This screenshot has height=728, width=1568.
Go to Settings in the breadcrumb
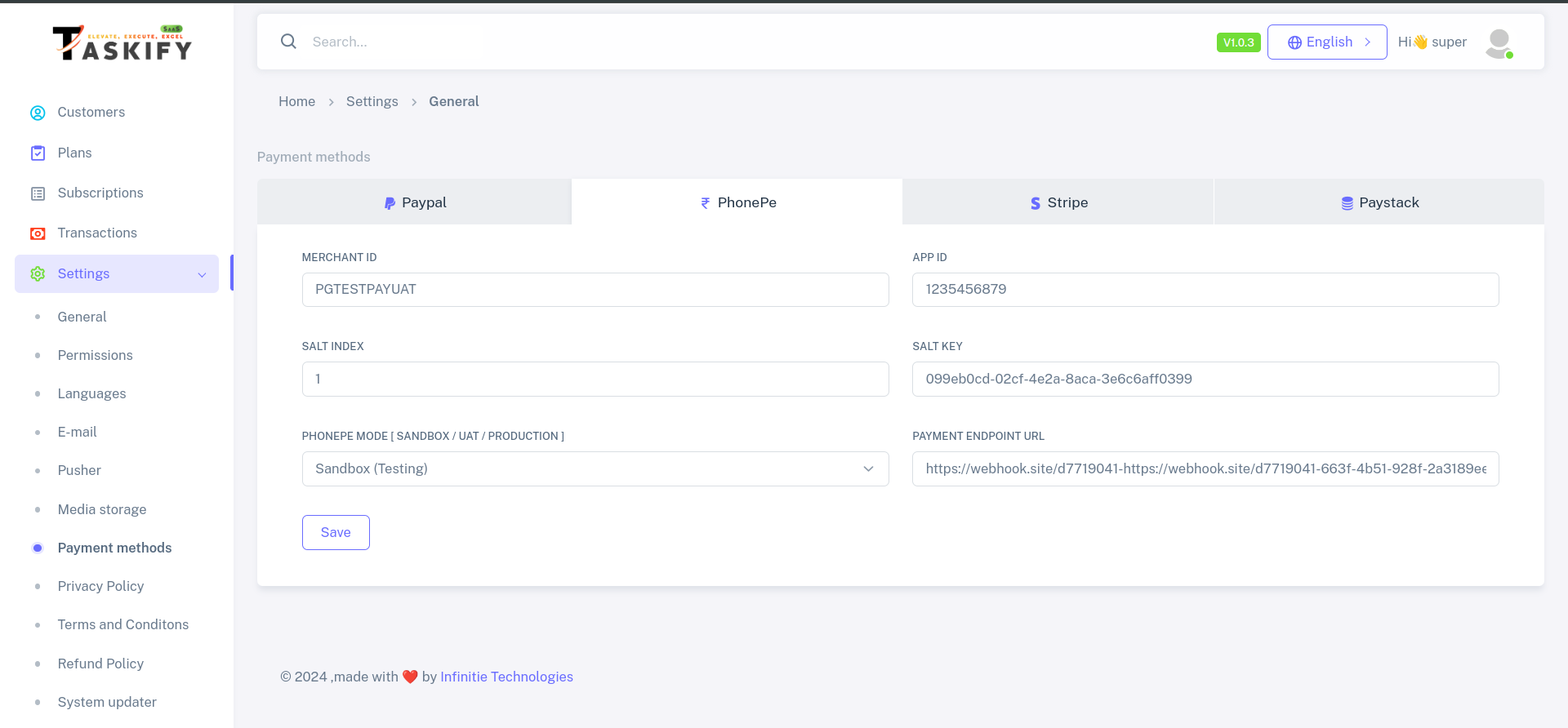tap(372, 101)
